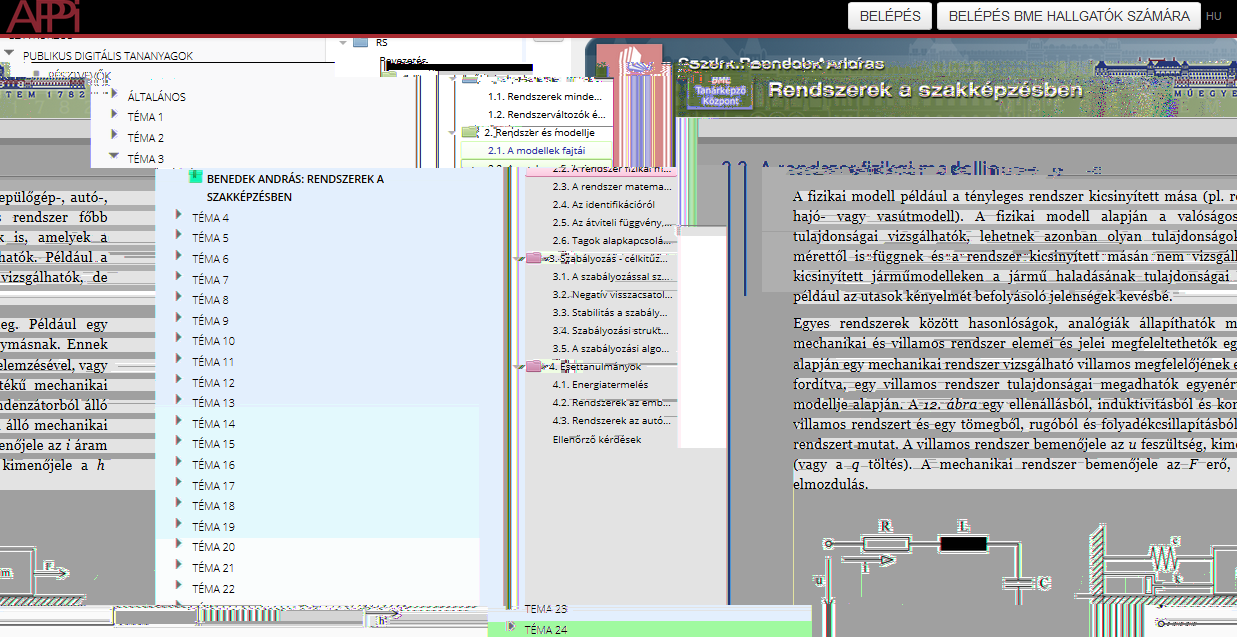1237x637 pixels.
Task: Click the pink folder icon beside '4. Esettanulmányok'
Action: click(x=534, y=366)
